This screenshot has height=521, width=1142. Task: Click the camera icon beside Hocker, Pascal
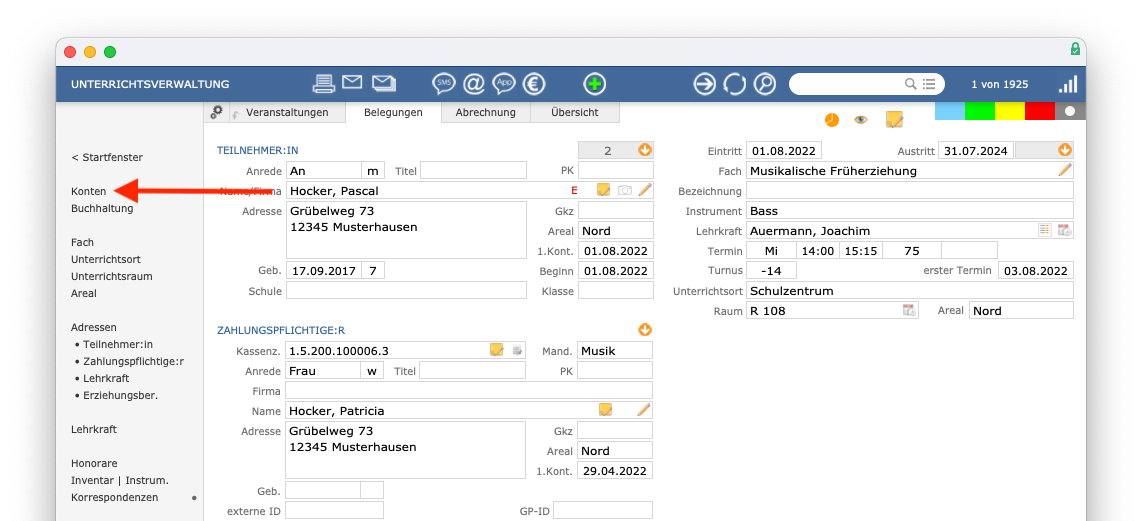(624, 190)
